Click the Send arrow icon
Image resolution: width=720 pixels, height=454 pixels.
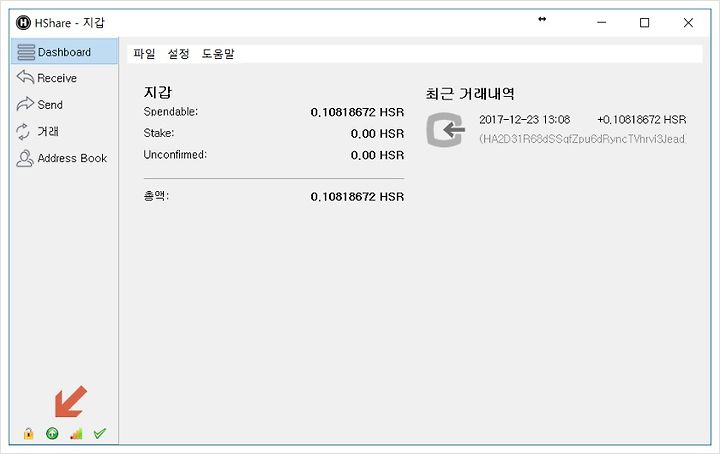(x=25, y=104)
